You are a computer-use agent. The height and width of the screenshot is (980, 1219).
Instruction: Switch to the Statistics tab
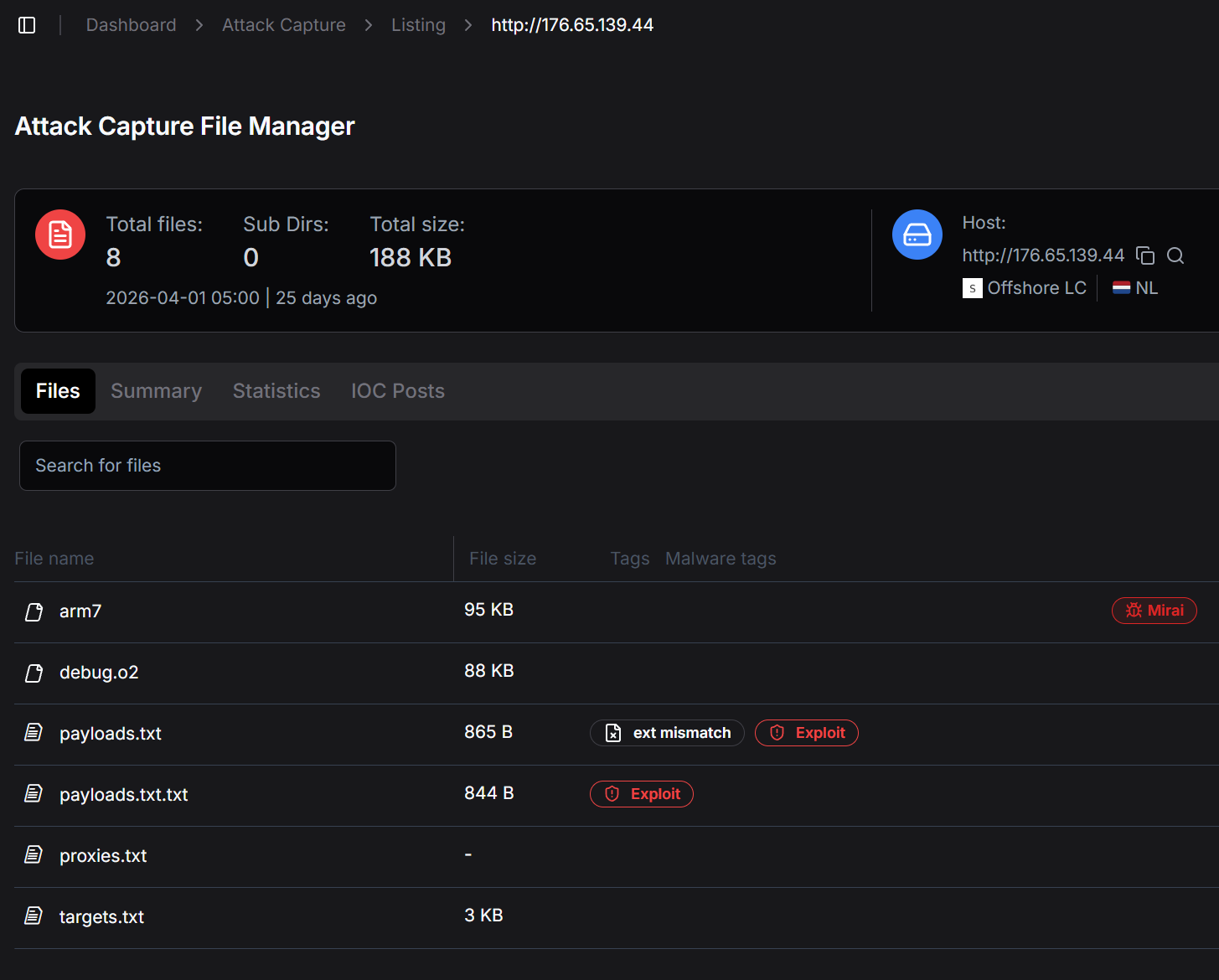tap(276, 391)
